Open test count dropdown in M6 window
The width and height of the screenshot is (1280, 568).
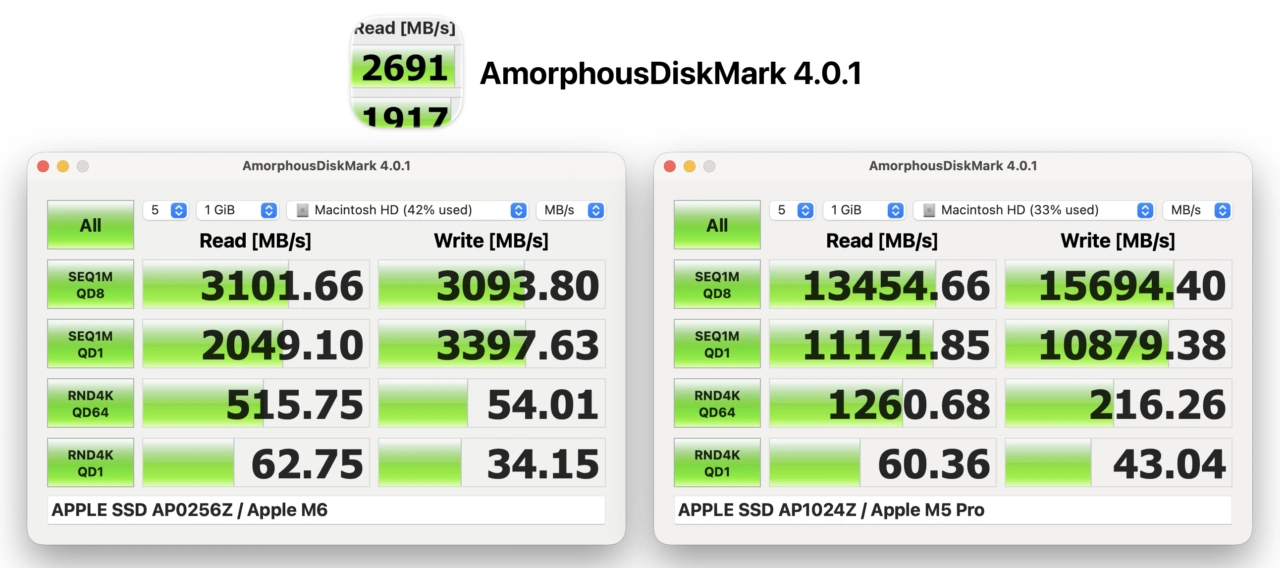166,210
